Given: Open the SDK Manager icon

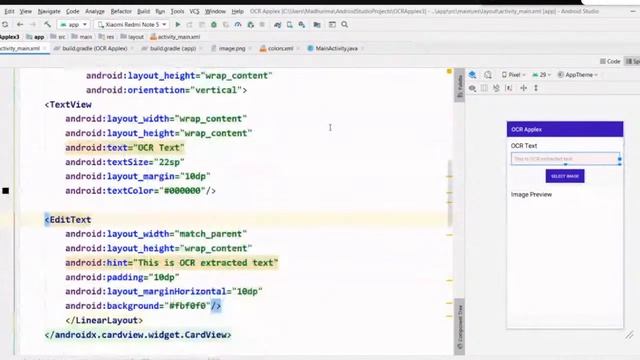Looking at the screenshot, I should (302, 24).
